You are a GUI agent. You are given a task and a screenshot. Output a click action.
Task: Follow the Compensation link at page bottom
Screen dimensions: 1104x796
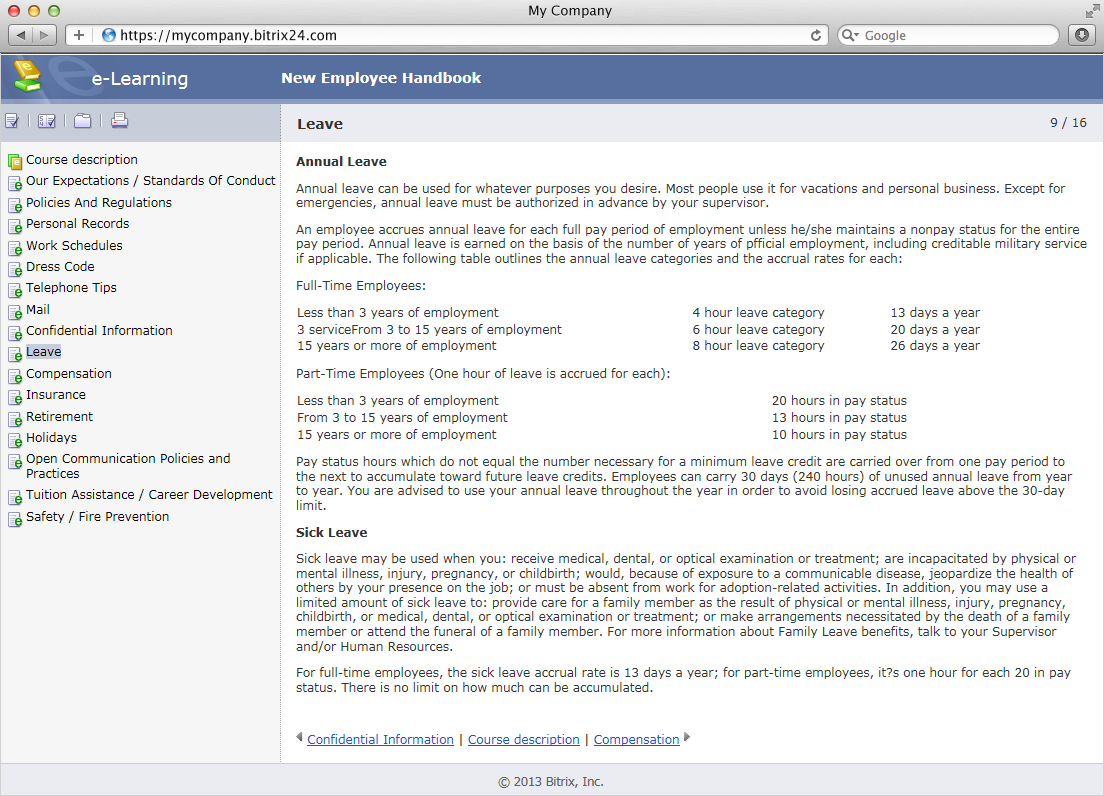tap(636, 740)
